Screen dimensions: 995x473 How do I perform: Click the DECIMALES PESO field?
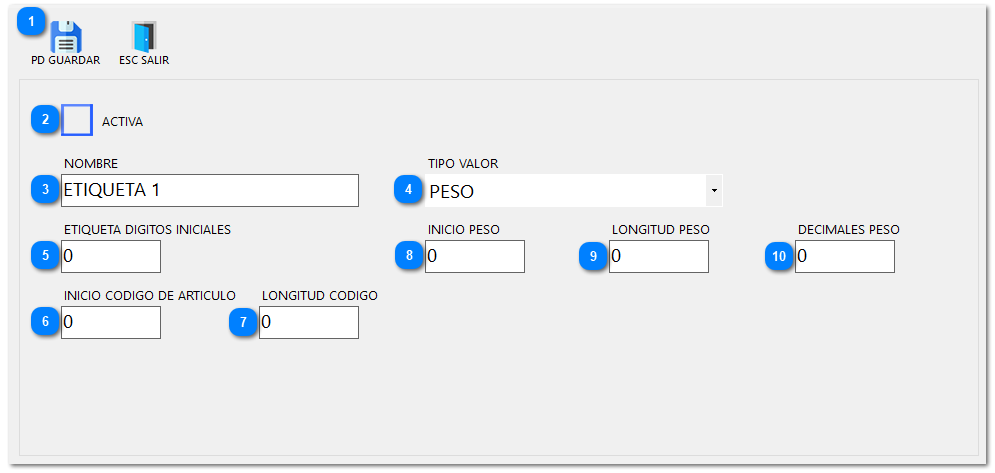click(845, 256)
